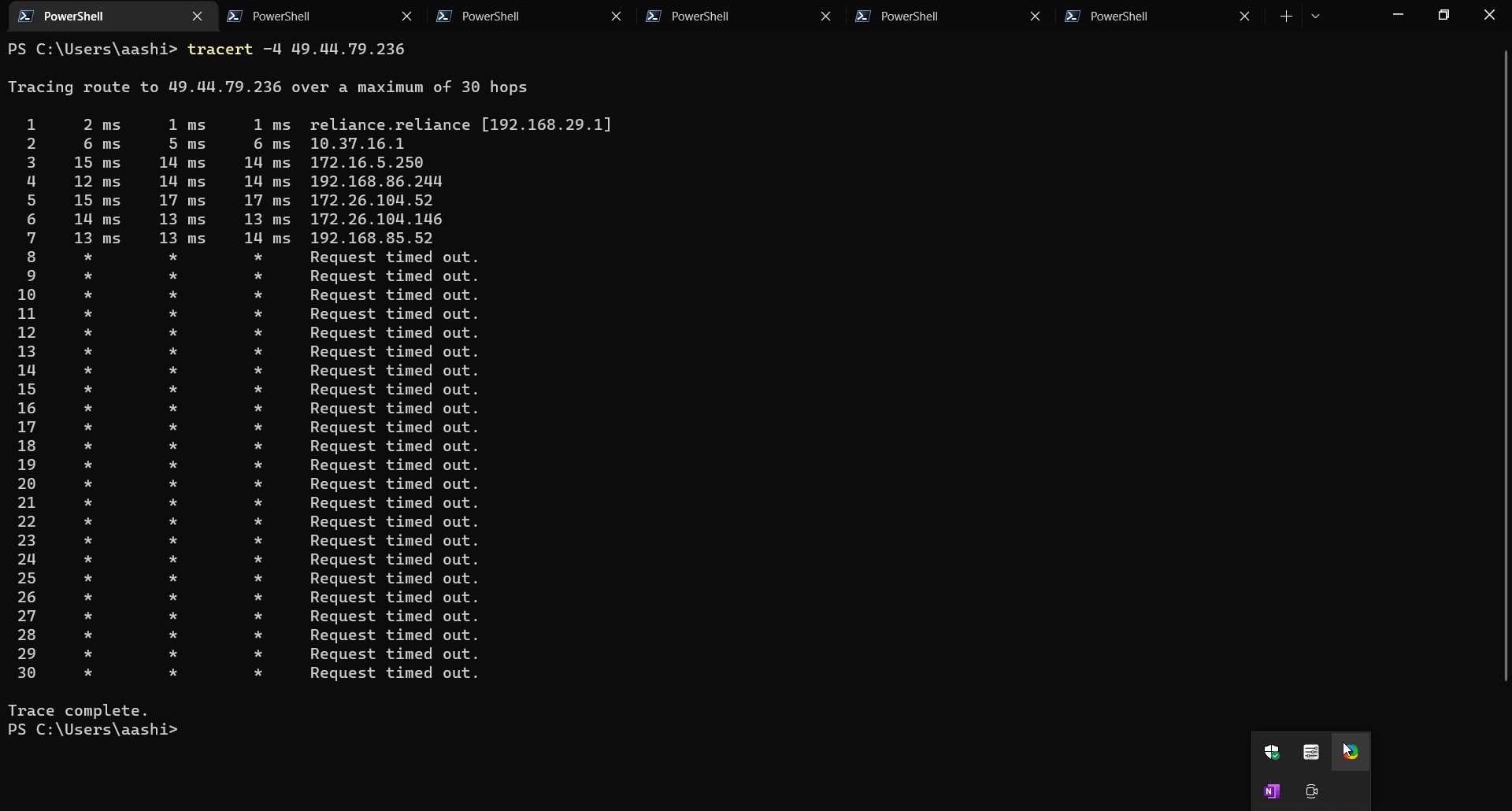This screenshot has width=1512, height=811.
Task: Click the terminal vertical scrollbar
Action: click(x=1506, y=366)
